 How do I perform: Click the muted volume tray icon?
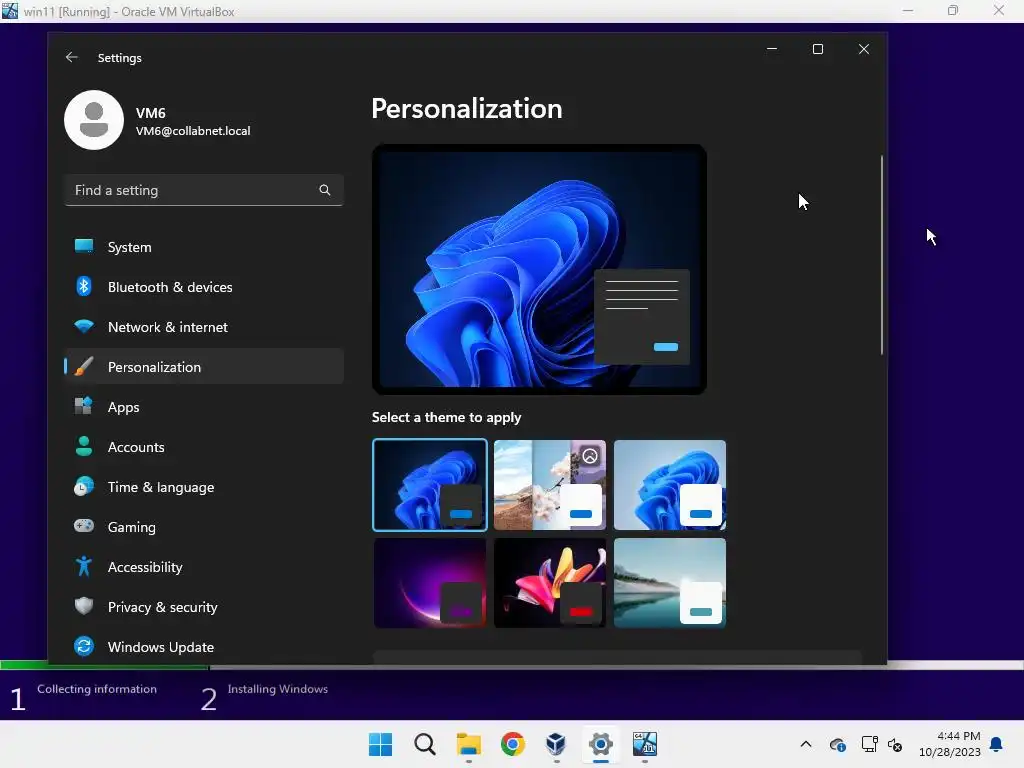[895, 744]
